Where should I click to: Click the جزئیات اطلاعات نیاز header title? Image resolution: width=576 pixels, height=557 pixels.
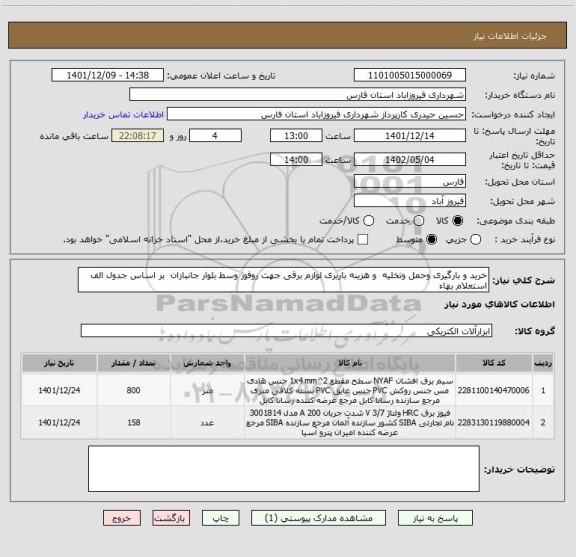510,36
